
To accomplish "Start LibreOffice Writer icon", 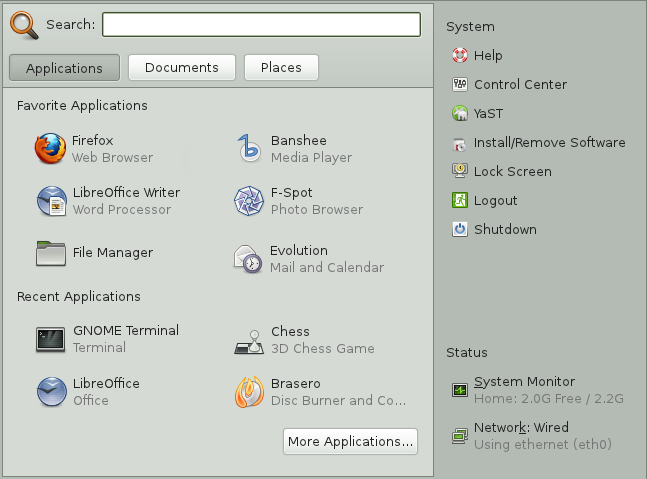I will (52, 201).
